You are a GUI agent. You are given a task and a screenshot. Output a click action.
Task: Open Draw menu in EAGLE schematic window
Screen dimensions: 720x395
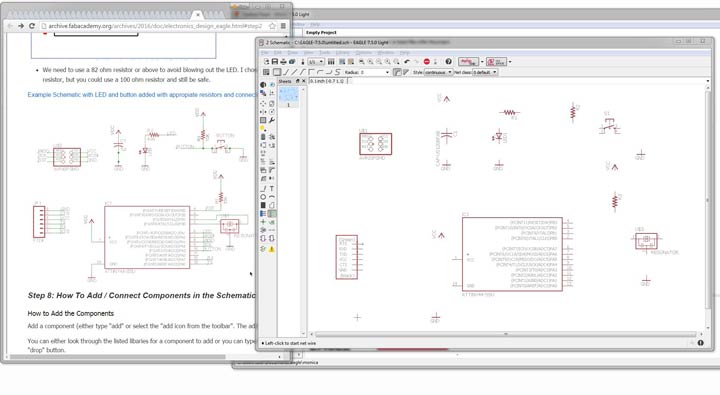(x=292, y=53)
